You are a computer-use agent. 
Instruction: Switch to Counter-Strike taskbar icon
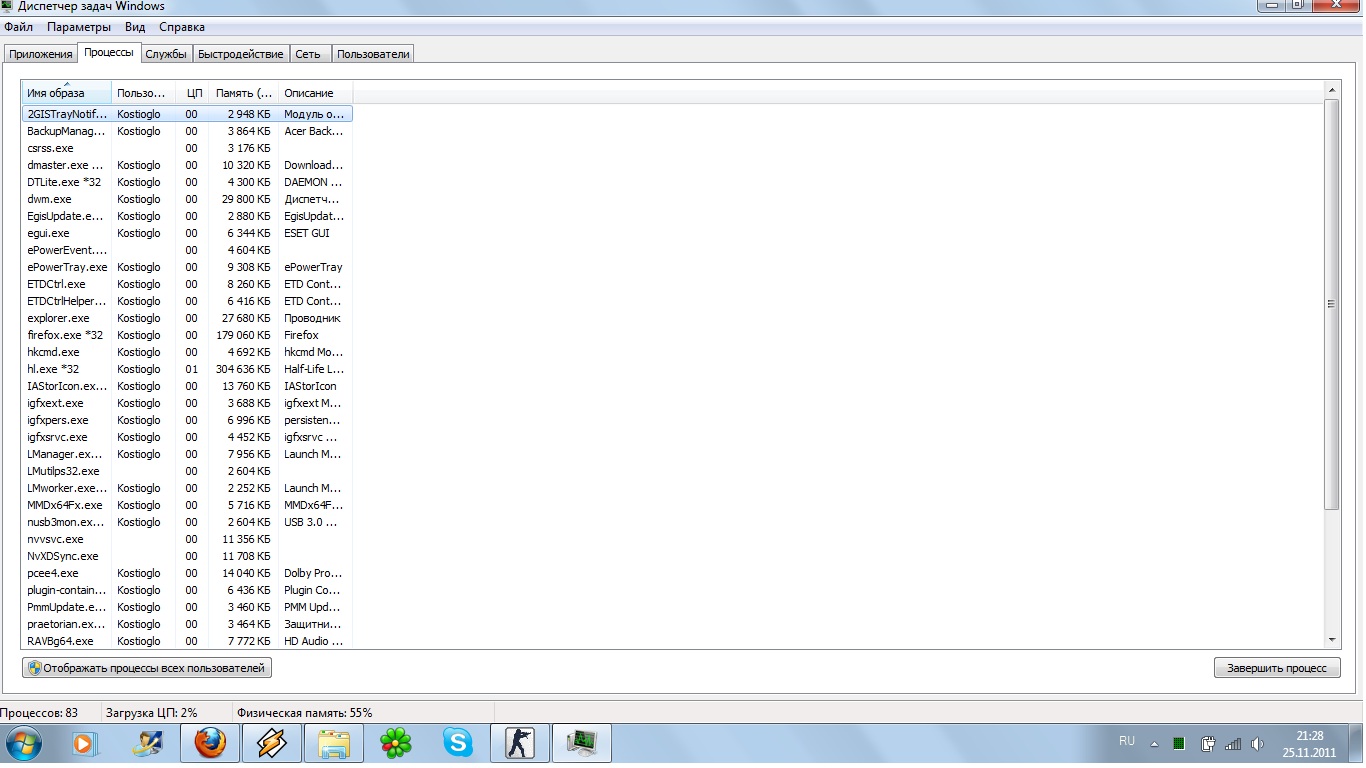tap(520, 743)
